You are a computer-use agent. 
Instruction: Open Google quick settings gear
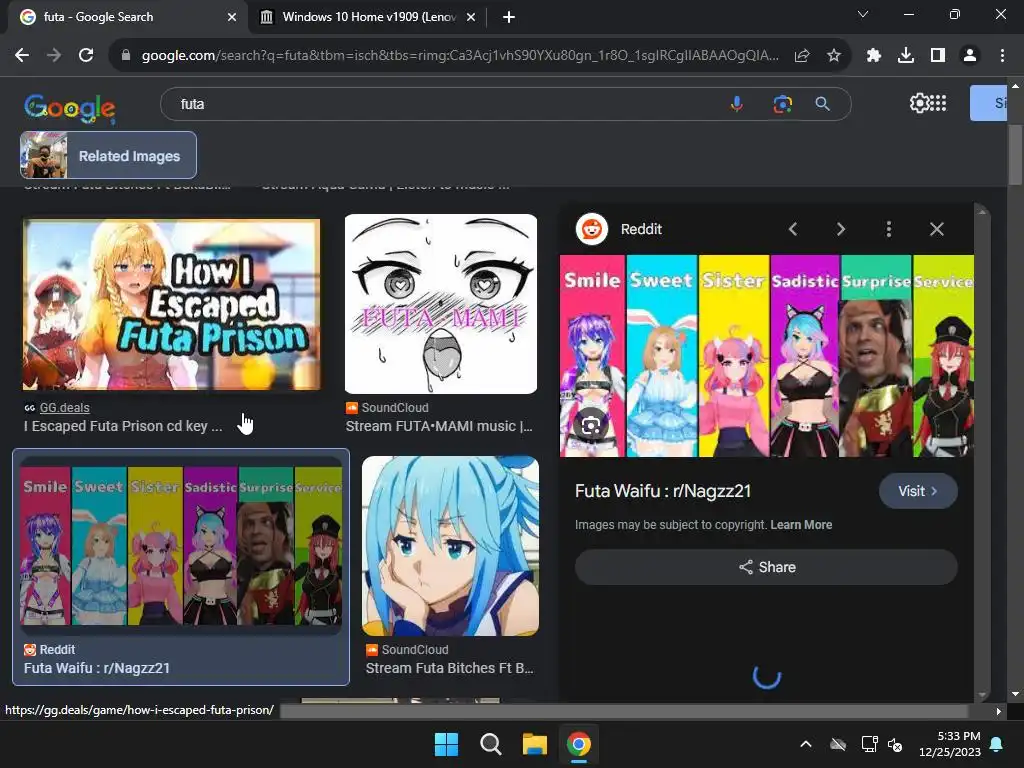pyautogui.click(x=920, y=103)
